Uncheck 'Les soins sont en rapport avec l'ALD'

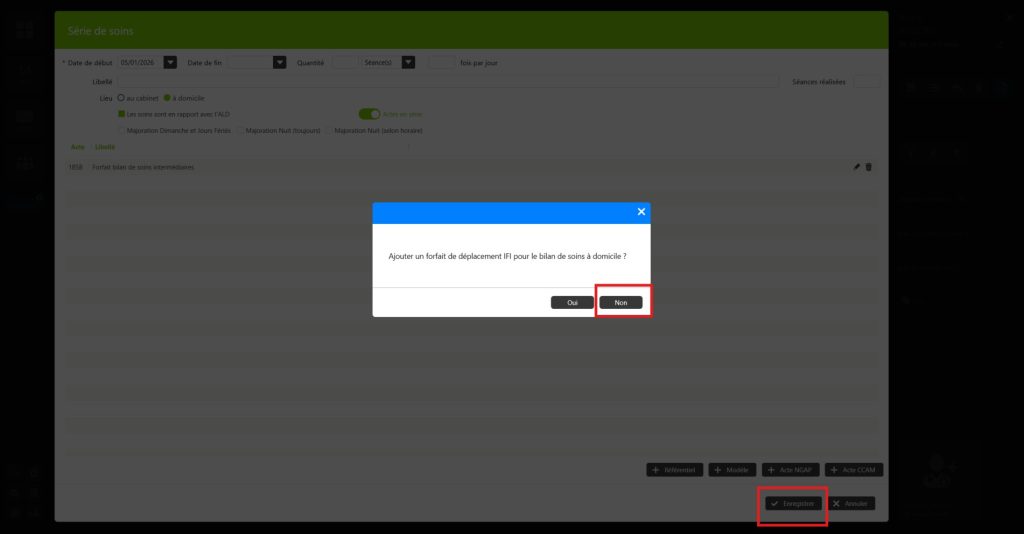[x=121, y=114]
